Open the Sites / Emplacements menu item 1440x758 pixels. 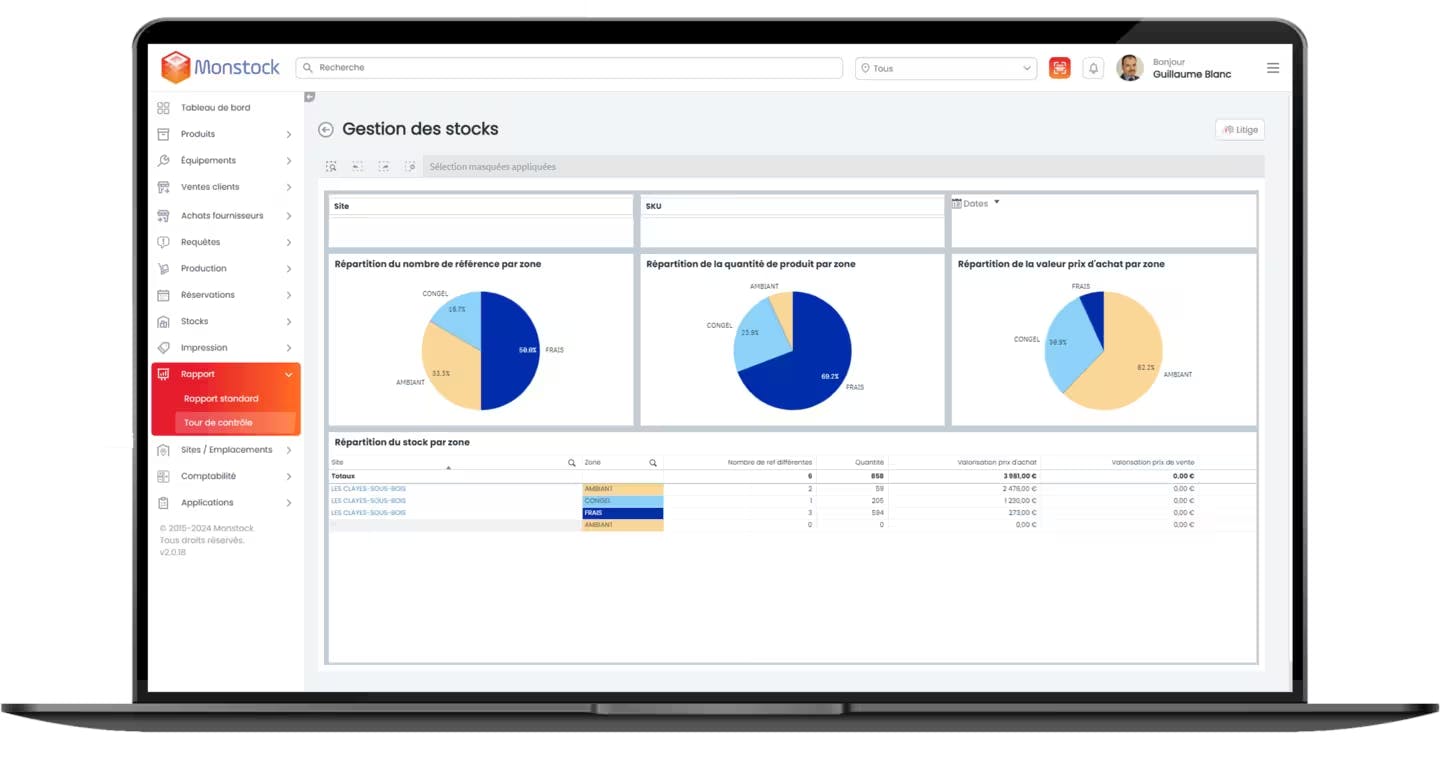pos(226,450)
